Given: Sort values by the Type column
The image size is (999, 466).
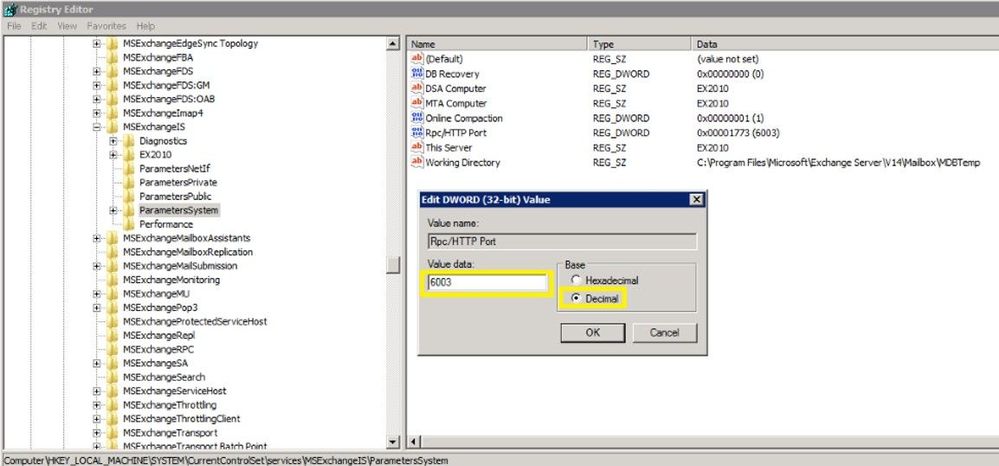Looking at the screenshot, I should [639, 44].
